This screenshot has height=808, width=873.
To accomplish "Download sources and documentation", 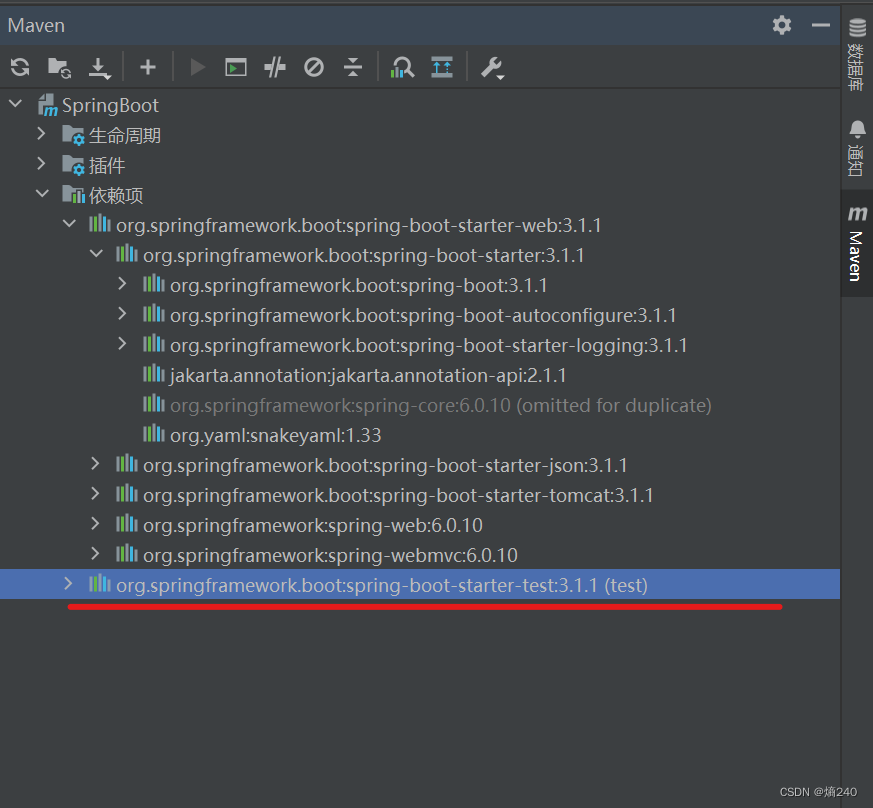I will tap(99, 67).
